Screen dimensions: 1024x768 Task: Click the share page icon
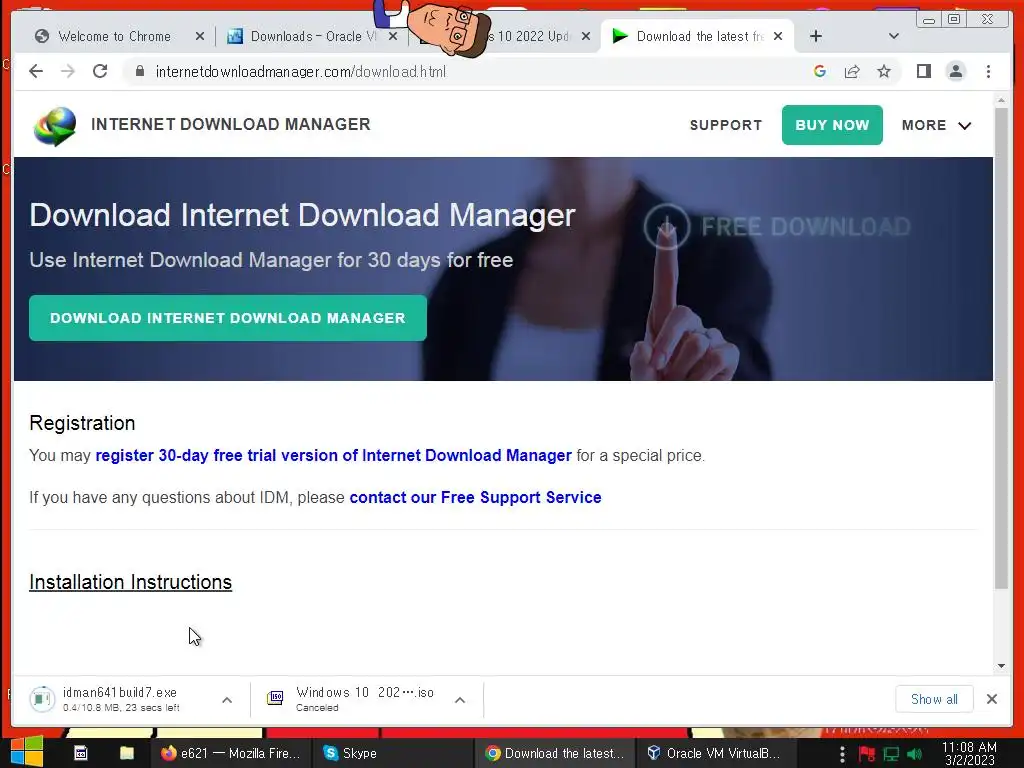pyautogui.click(x=852, y=71)
